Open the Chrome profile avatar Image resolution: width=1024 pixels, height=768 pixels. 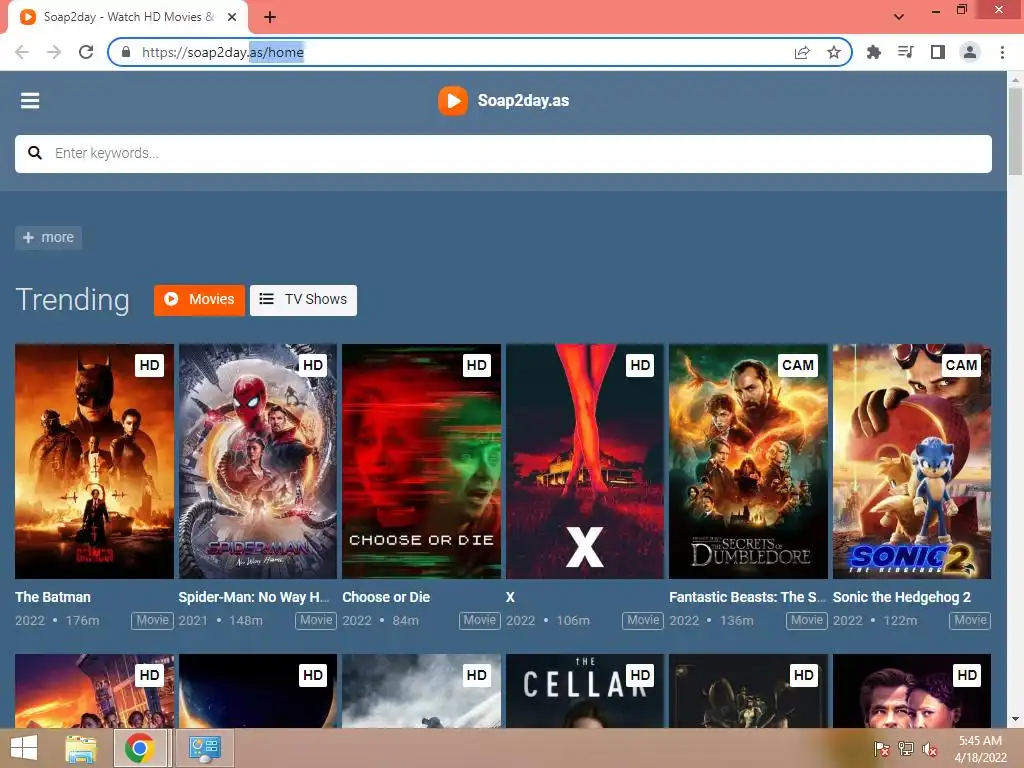click(970, 52)
